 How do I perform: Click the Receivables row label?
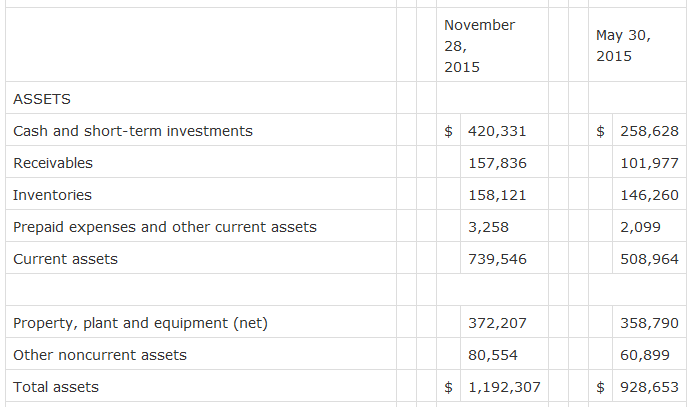coord(53,163)
